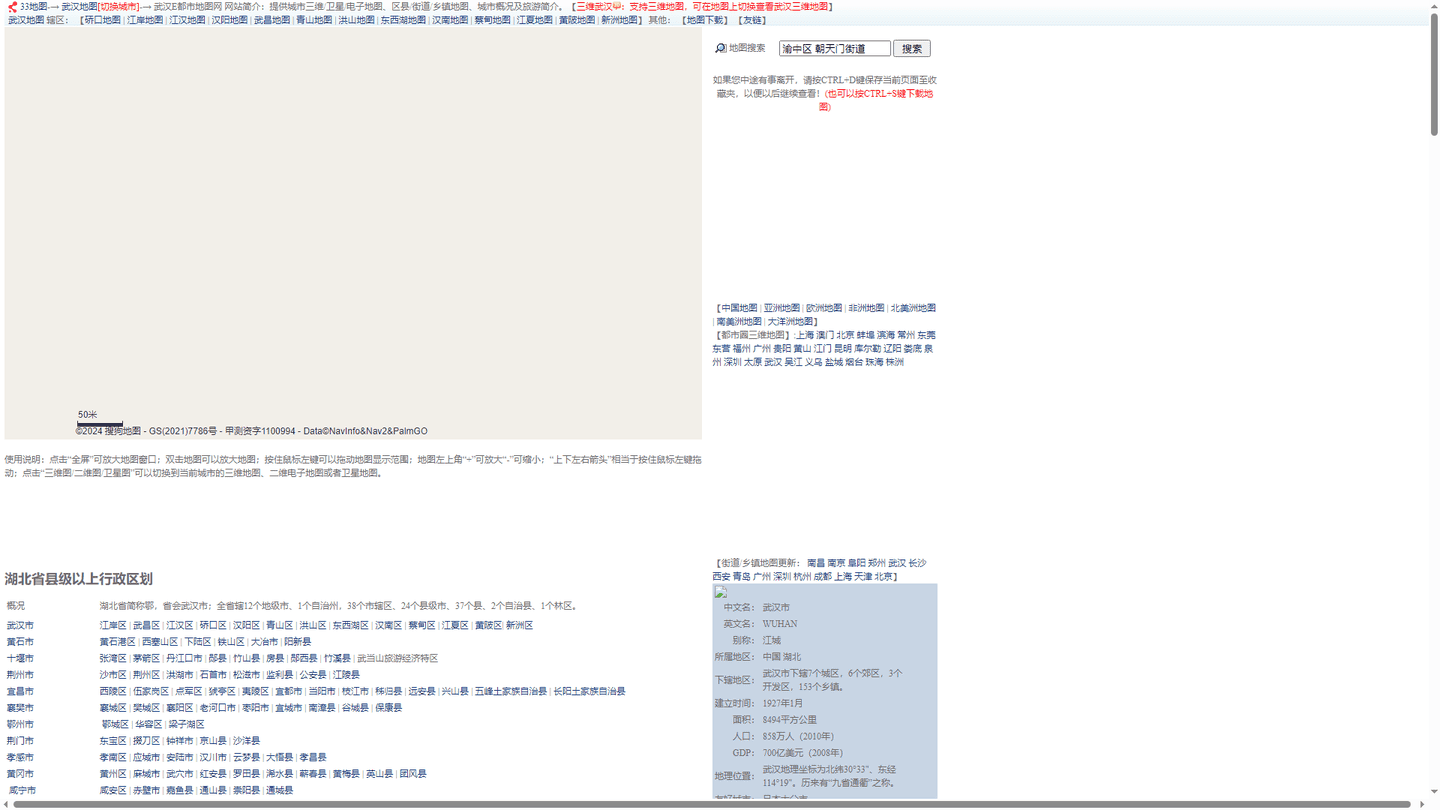Click 黄石市 in the division table
Screen dimensions: 1440x810
pyautogui.click(x=20, y=642)
